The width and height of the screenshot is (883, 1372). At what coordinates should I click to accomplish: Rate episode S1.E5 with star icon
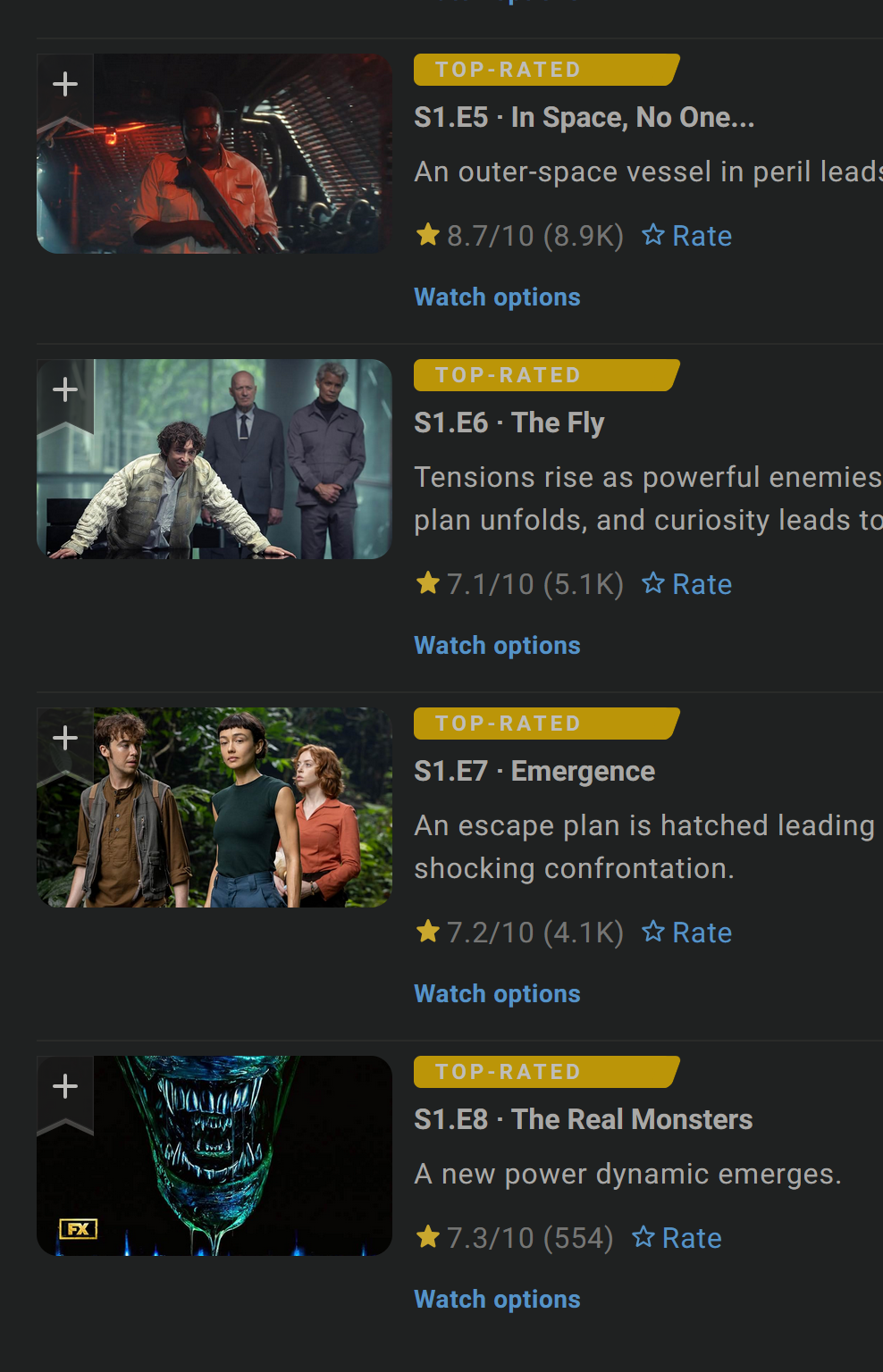click(686, 236)
